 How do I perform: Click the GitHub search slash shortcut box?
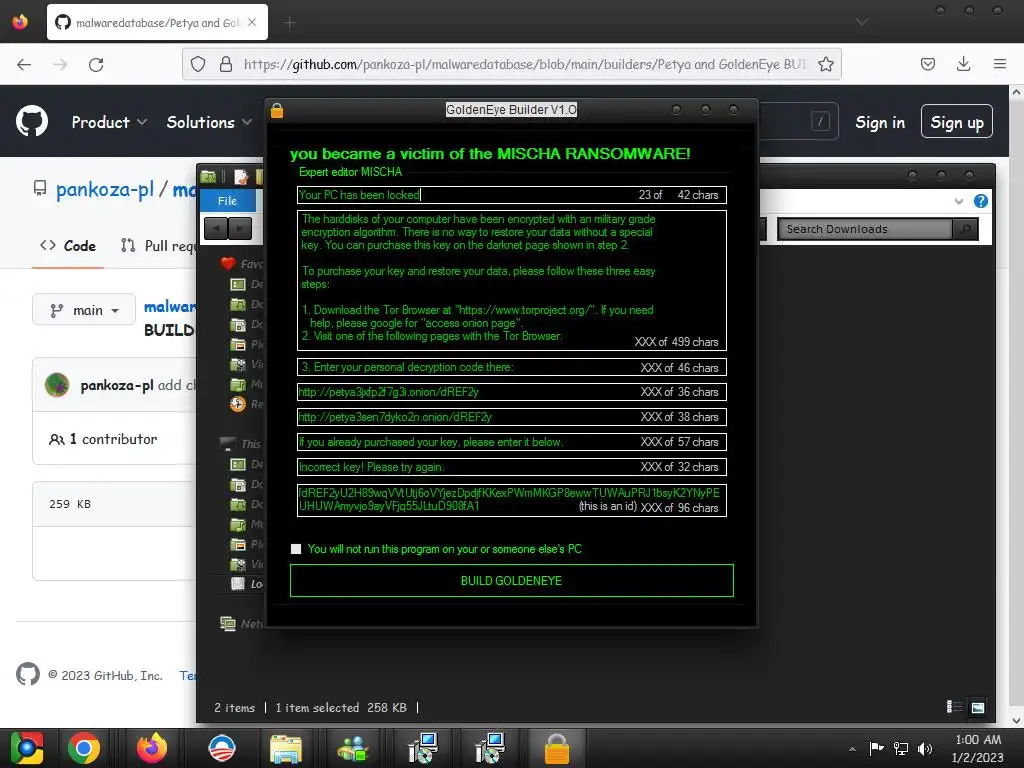pyautogui.click(x=820, y=121)
